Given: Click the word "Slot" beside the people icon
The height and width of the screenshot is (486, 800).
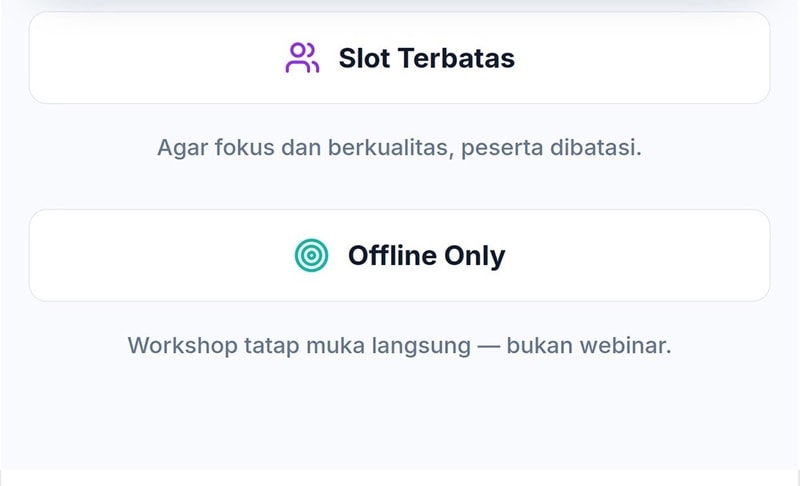Looking at the screenshot, I should coord(363,58).
